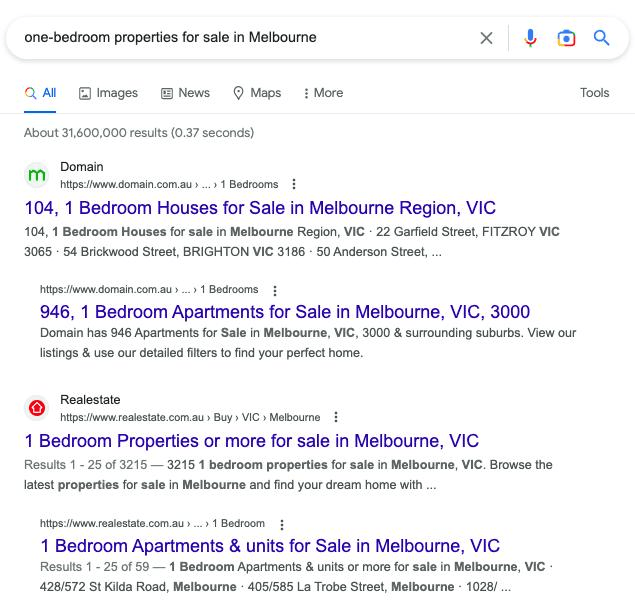Switch to the News tab
The image size is (635, 611).
point(185,93)
